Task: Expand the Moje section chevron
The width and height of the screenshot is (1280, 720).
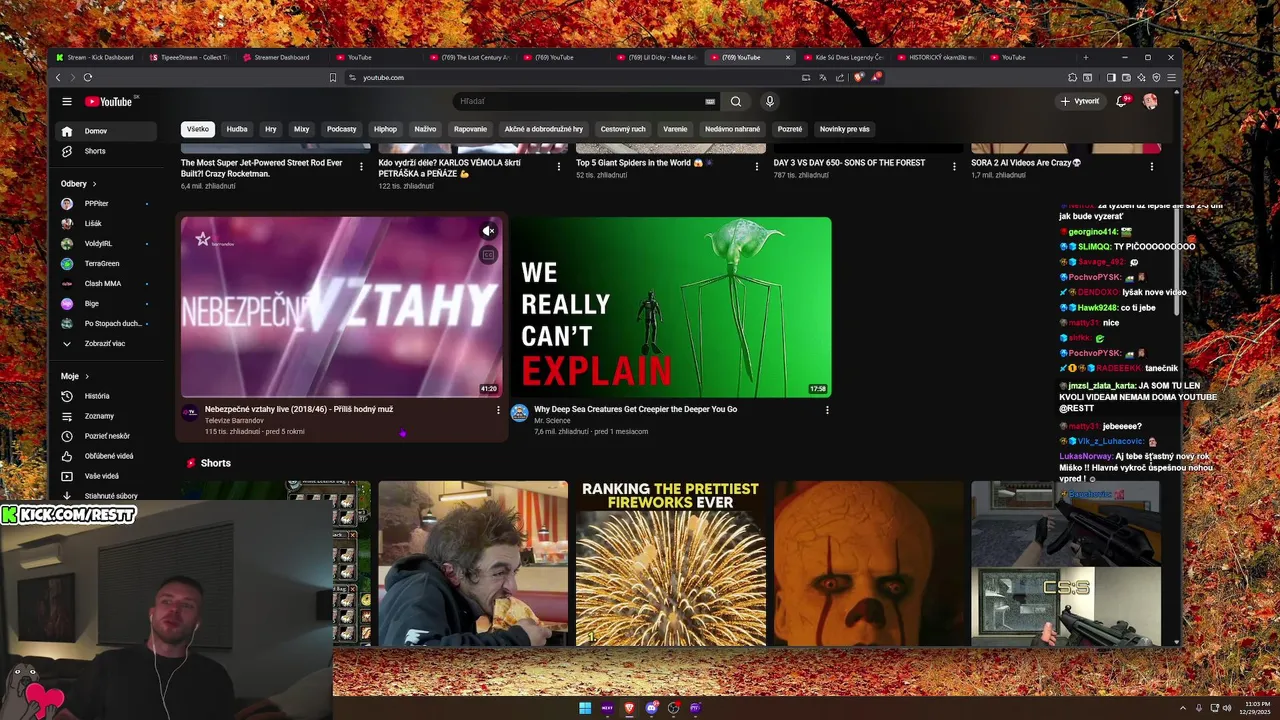Action: click(87, 376)
